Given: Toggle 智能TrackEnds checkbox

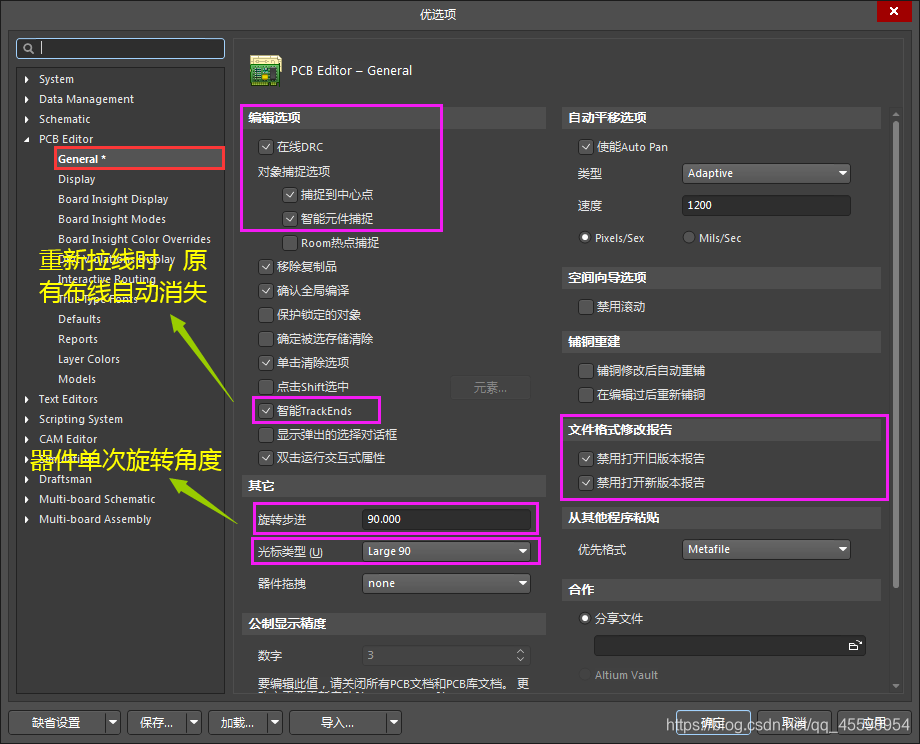Looking at the screenshot, I should point(266,411).
